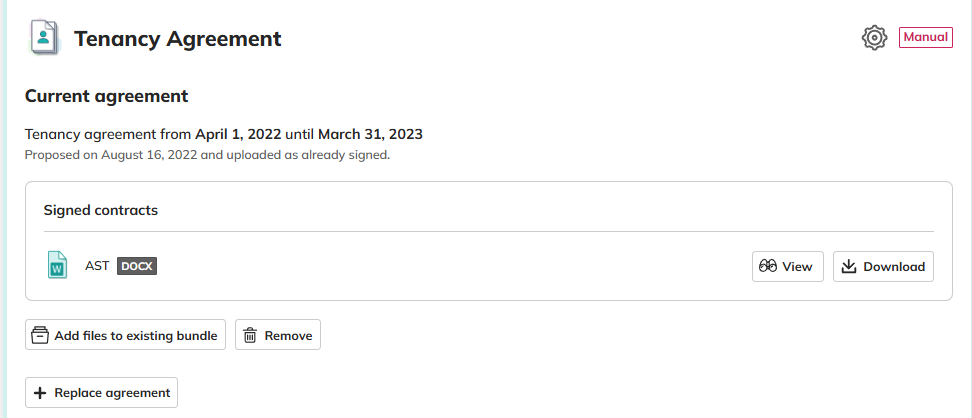
Task: Click the download arrow icon
Action: (849, 267)
